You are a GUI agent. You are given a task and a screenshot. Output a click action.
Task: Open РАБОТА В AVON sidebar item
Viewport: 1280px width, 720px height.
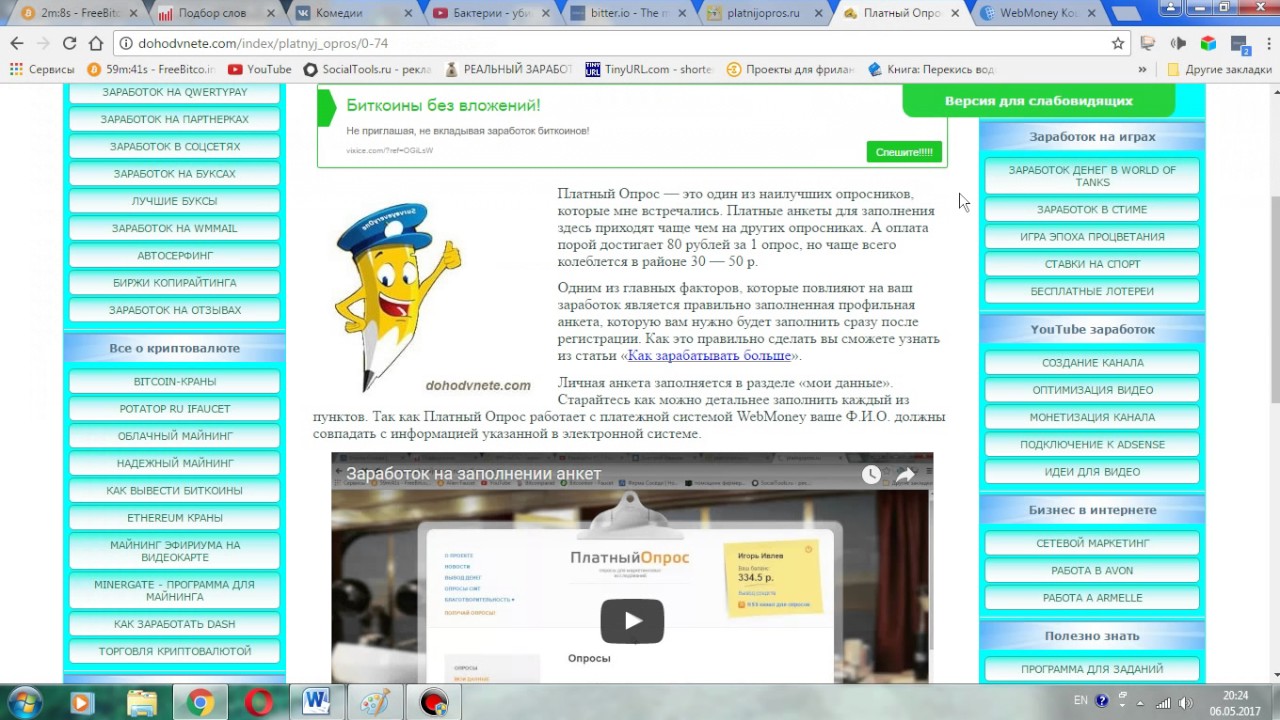1092,571
